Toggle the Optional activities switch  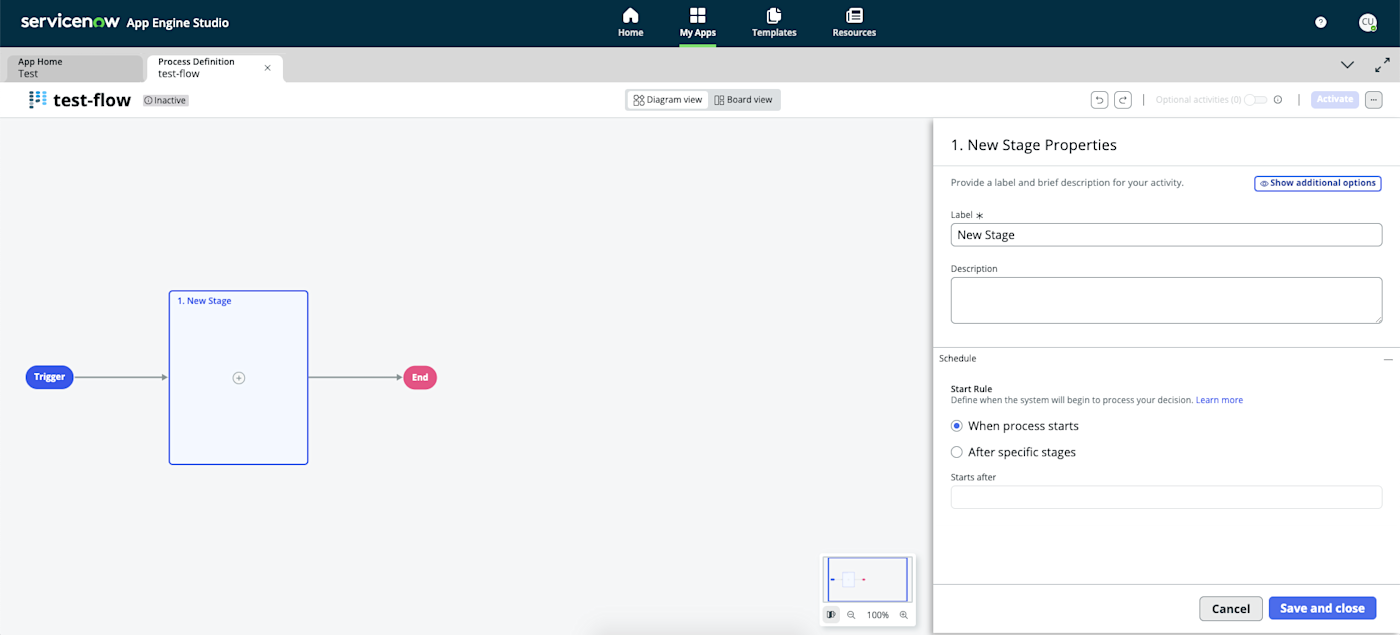click(1256, 100)
